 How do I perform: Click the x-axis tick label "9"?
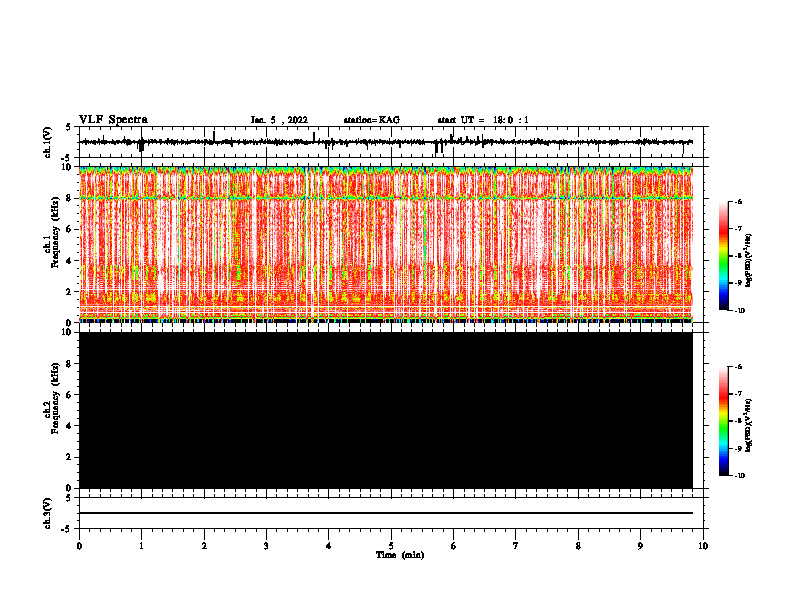point(640,546)
